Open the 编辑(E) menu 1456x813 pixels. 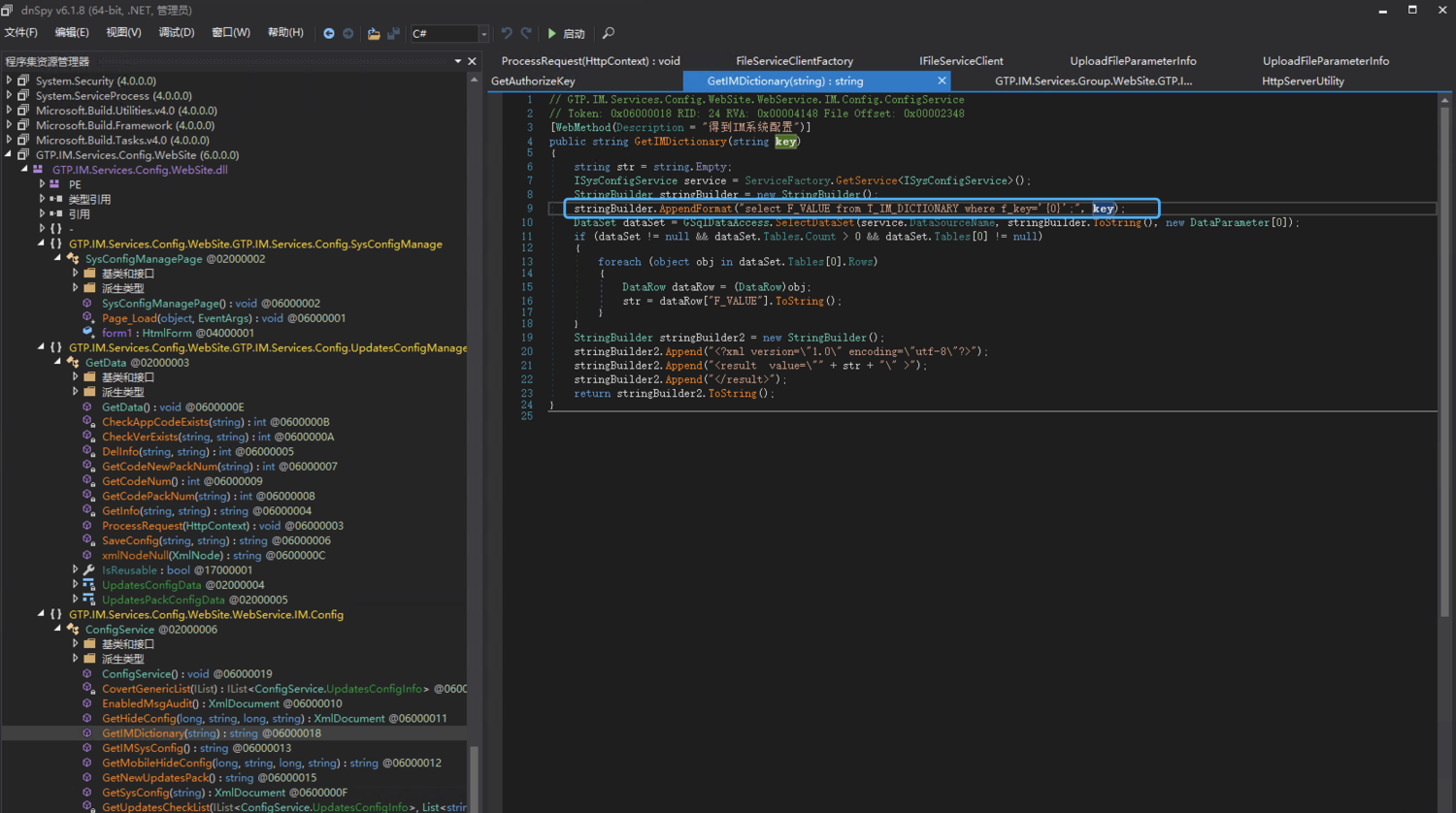point(72,33)
